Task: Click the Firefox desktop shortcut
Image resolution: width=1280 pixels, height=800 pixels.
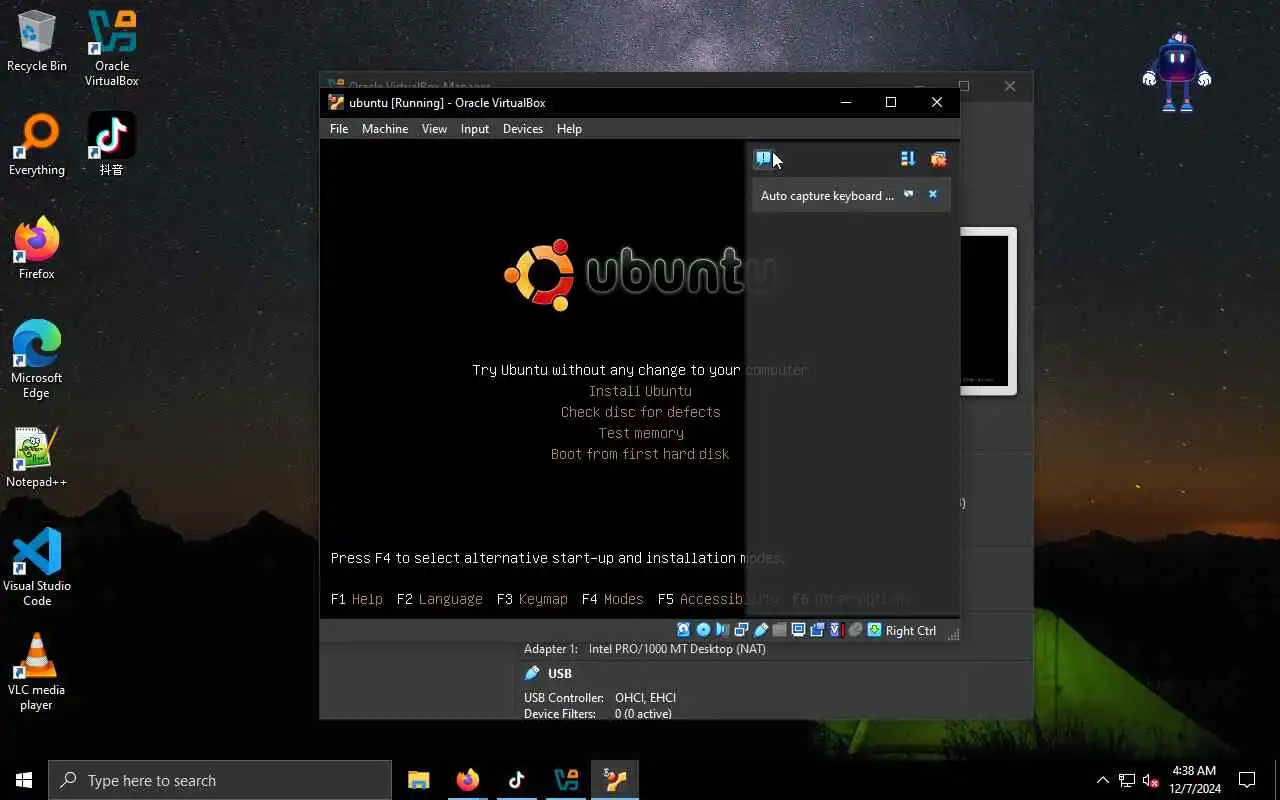Action: click(37, 249)
